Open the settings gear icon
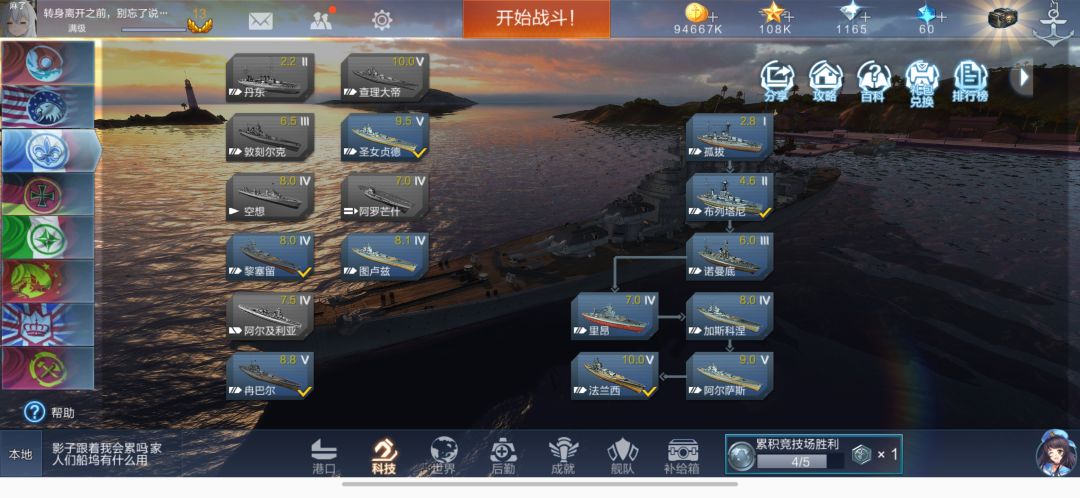This screenshot has height=498, width=1080. tap(382, 20)
